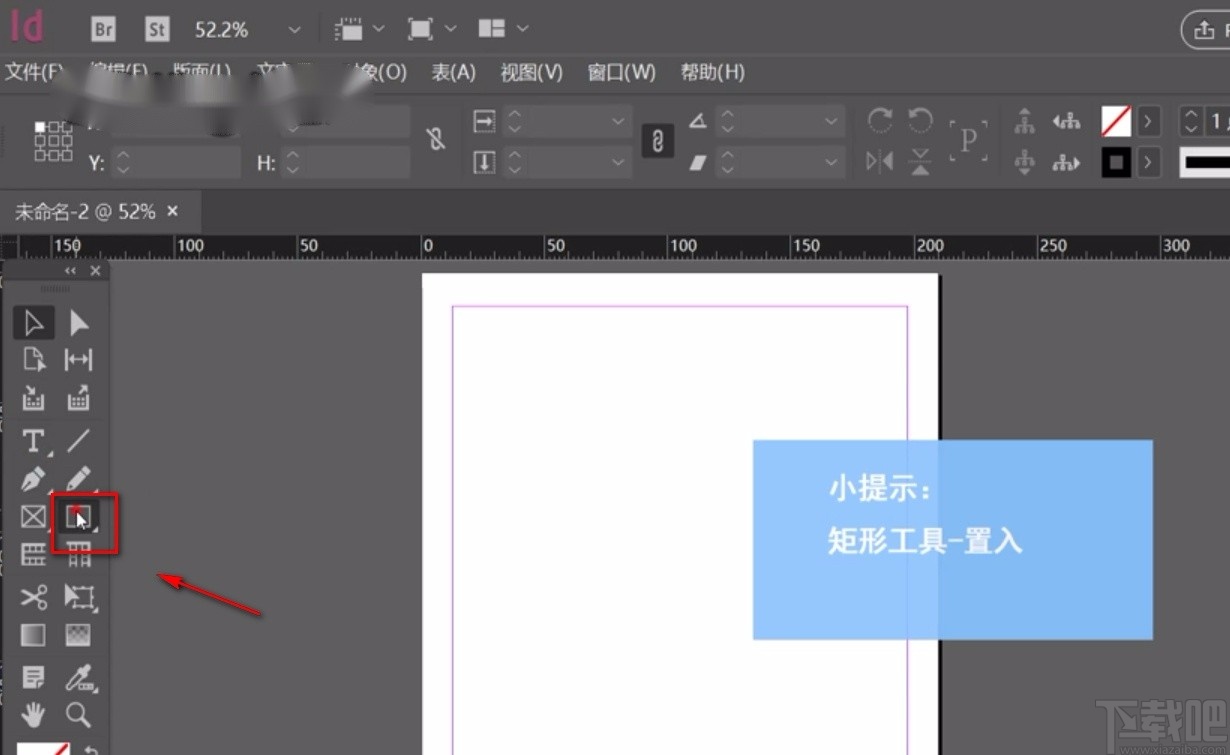This screenshot has width=1230, height=755.
Task: Close the 未命名-2 document tab
Action: [173, 211]
